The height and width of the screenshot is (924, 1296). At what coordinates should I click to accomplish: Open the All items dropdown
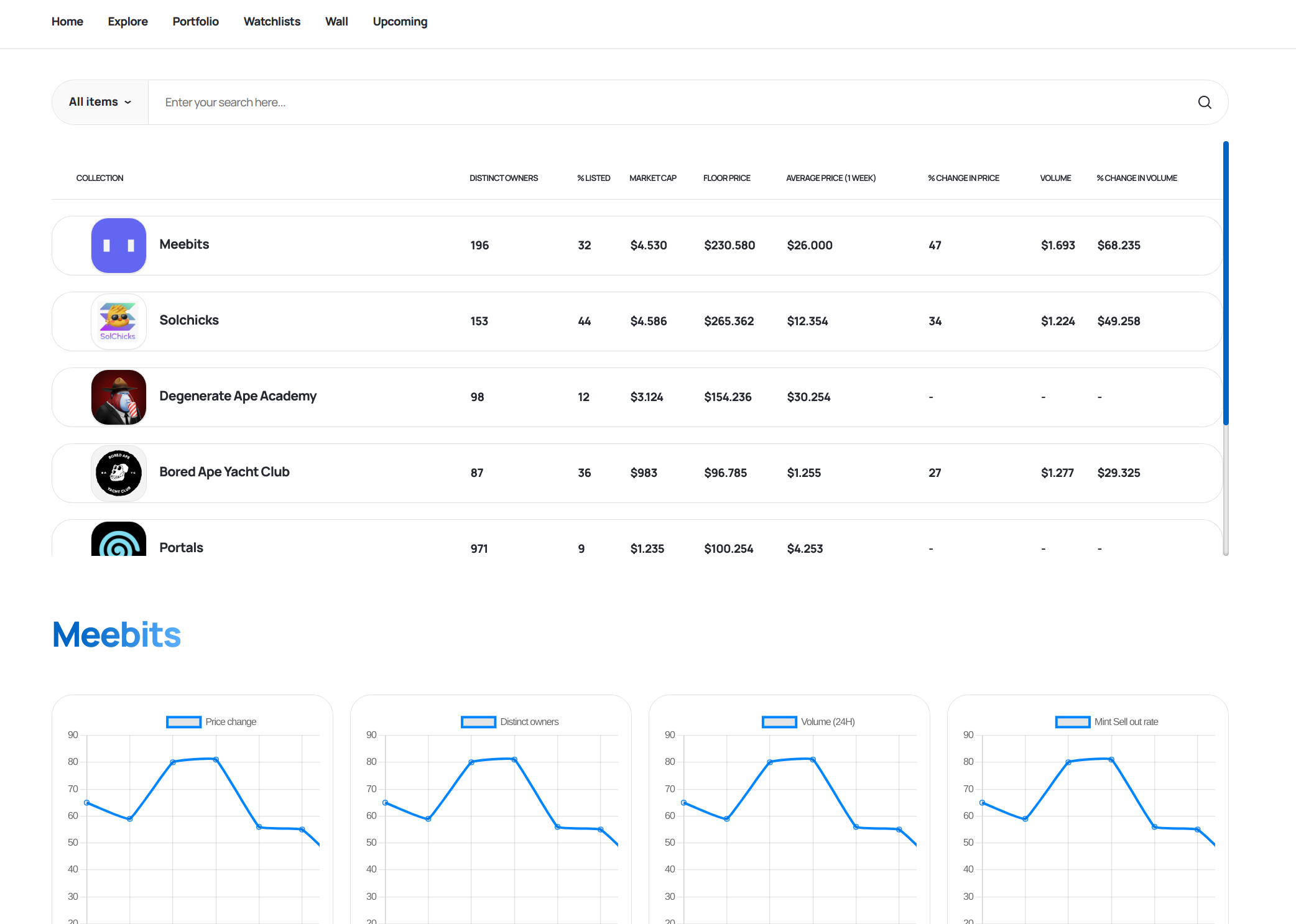tap(100, 102)
